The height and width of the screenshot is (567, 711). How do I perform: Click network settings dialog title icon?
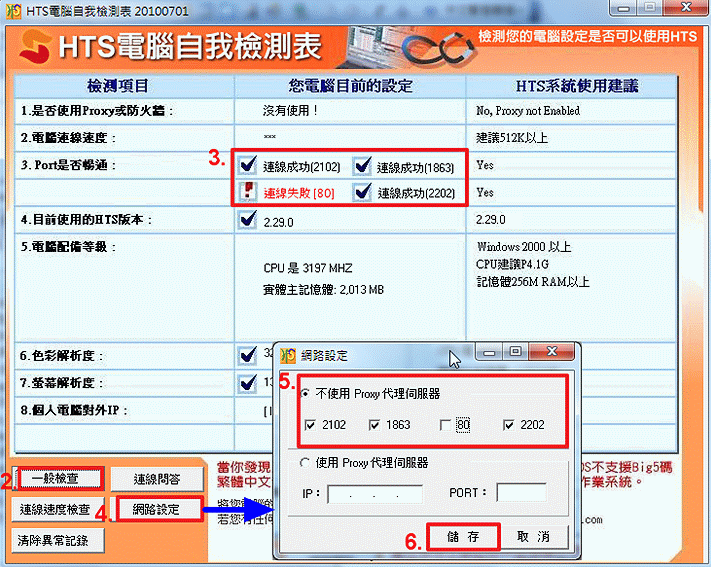288,355
